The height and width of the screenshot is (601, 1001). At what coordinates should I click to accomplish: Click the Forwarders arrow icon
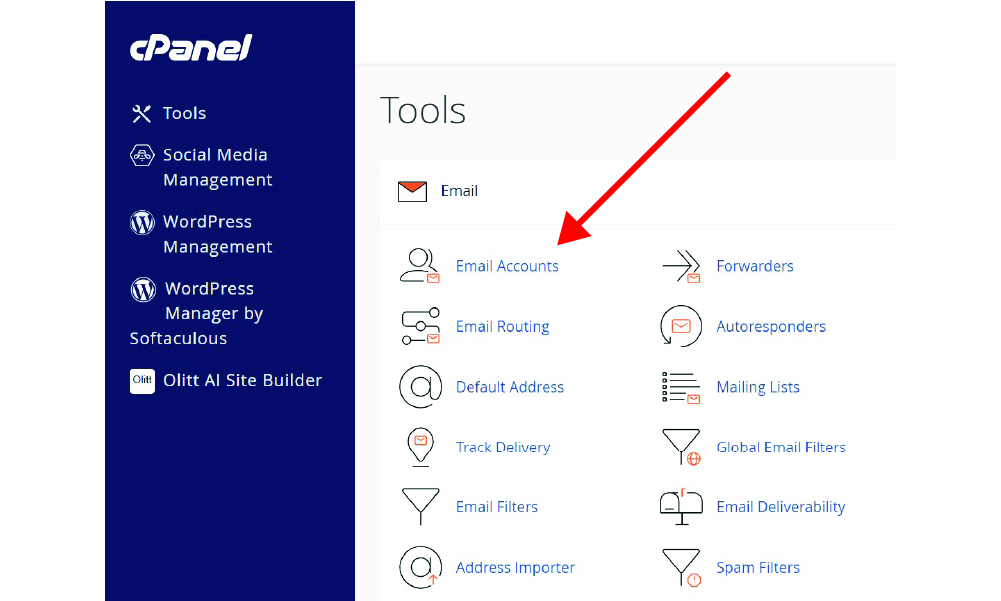[x=681, y=267]
